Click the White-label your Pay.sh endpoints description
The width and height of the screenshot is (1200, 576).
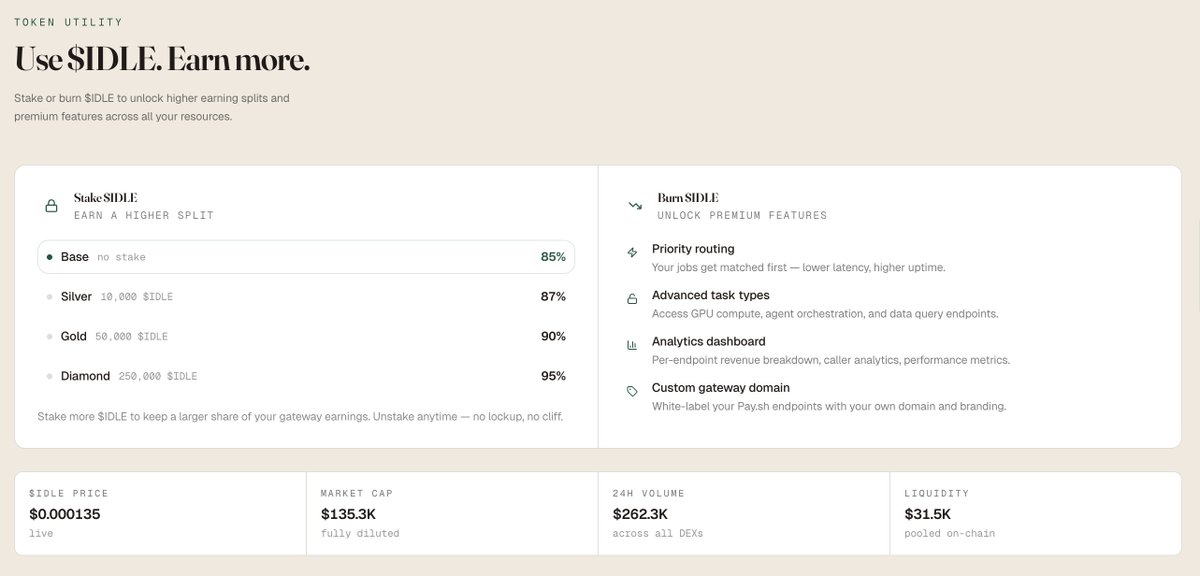pyautogui.click(x=829, y=406)
